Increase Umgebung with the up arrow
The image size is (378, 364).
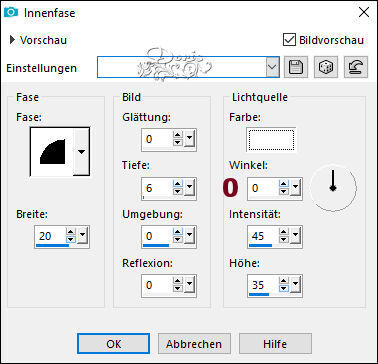(x=178, y=232)
